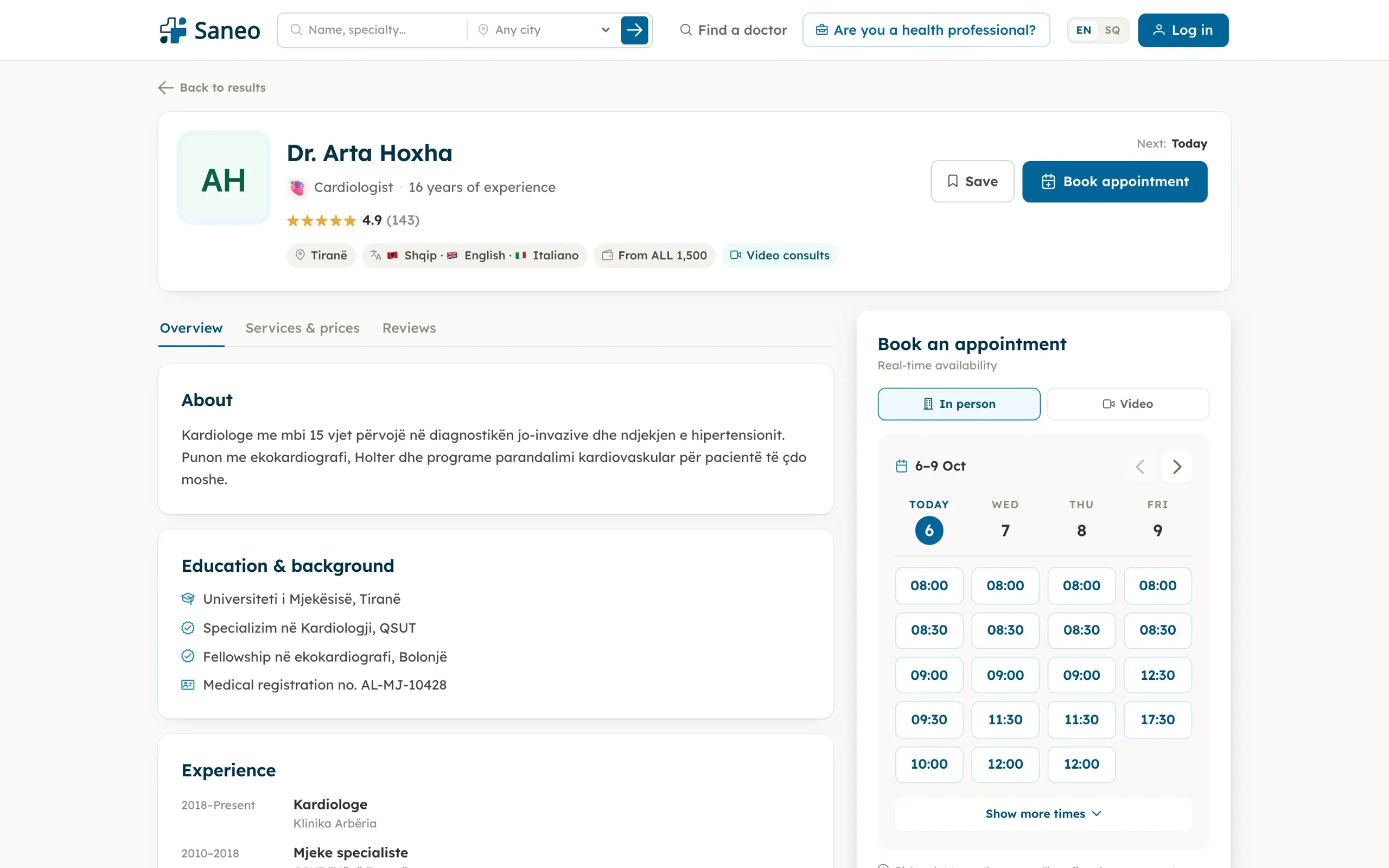Submit search with the arrow button
Screen dimensions: 1389x868
(x=634, y=30)
